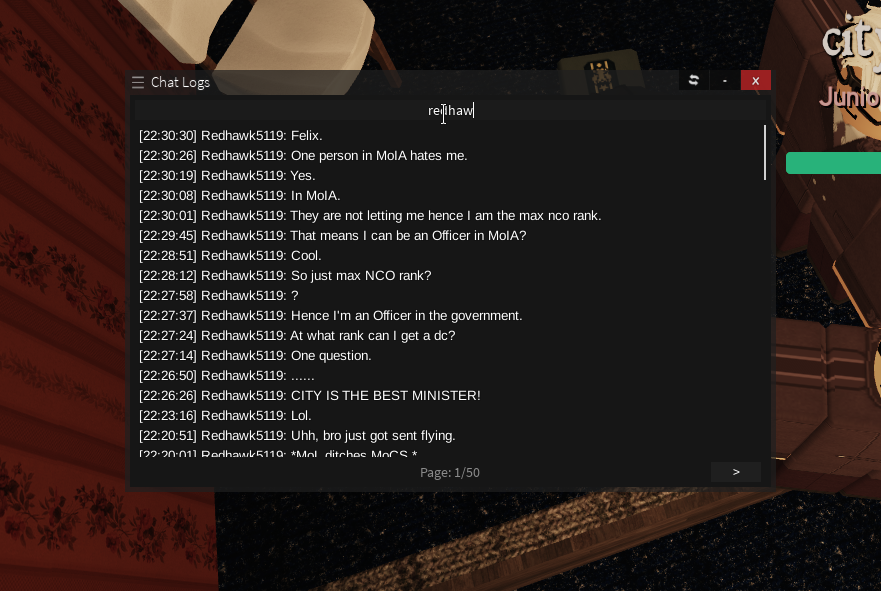Click the chat log vertical scrollbar
The height and width of the screenshot is (591, 881).
(x=765, y=153)
